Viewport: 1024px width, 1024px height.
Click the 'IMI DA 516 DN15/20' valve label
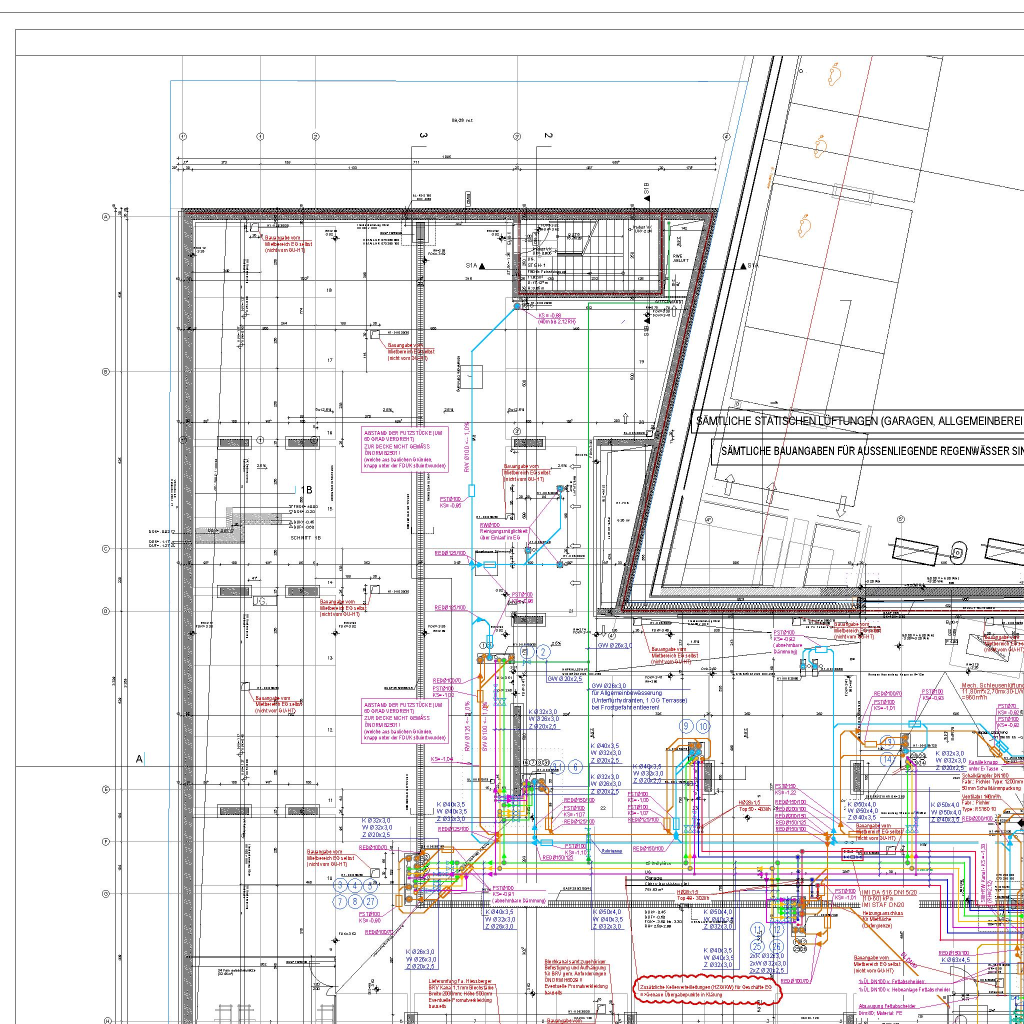[x=889, y=892]
